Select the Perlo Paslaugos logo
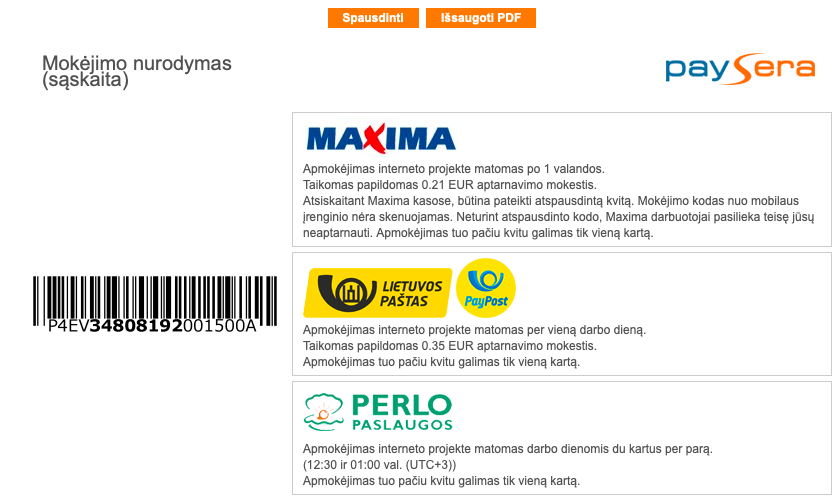The height and width of the screenshot is (500, 840). 378,412
